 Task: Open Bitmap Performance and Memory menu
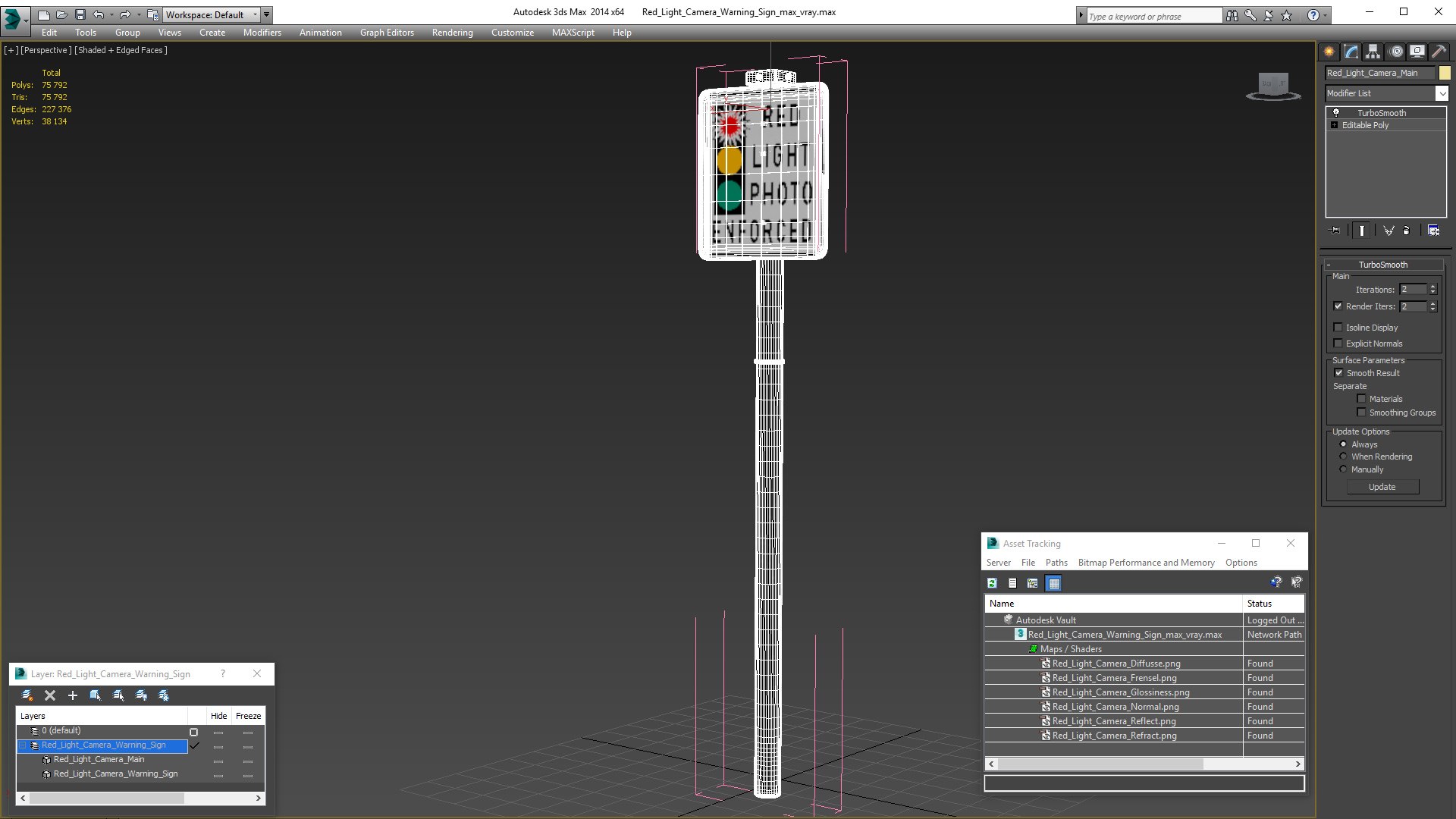1146,563
